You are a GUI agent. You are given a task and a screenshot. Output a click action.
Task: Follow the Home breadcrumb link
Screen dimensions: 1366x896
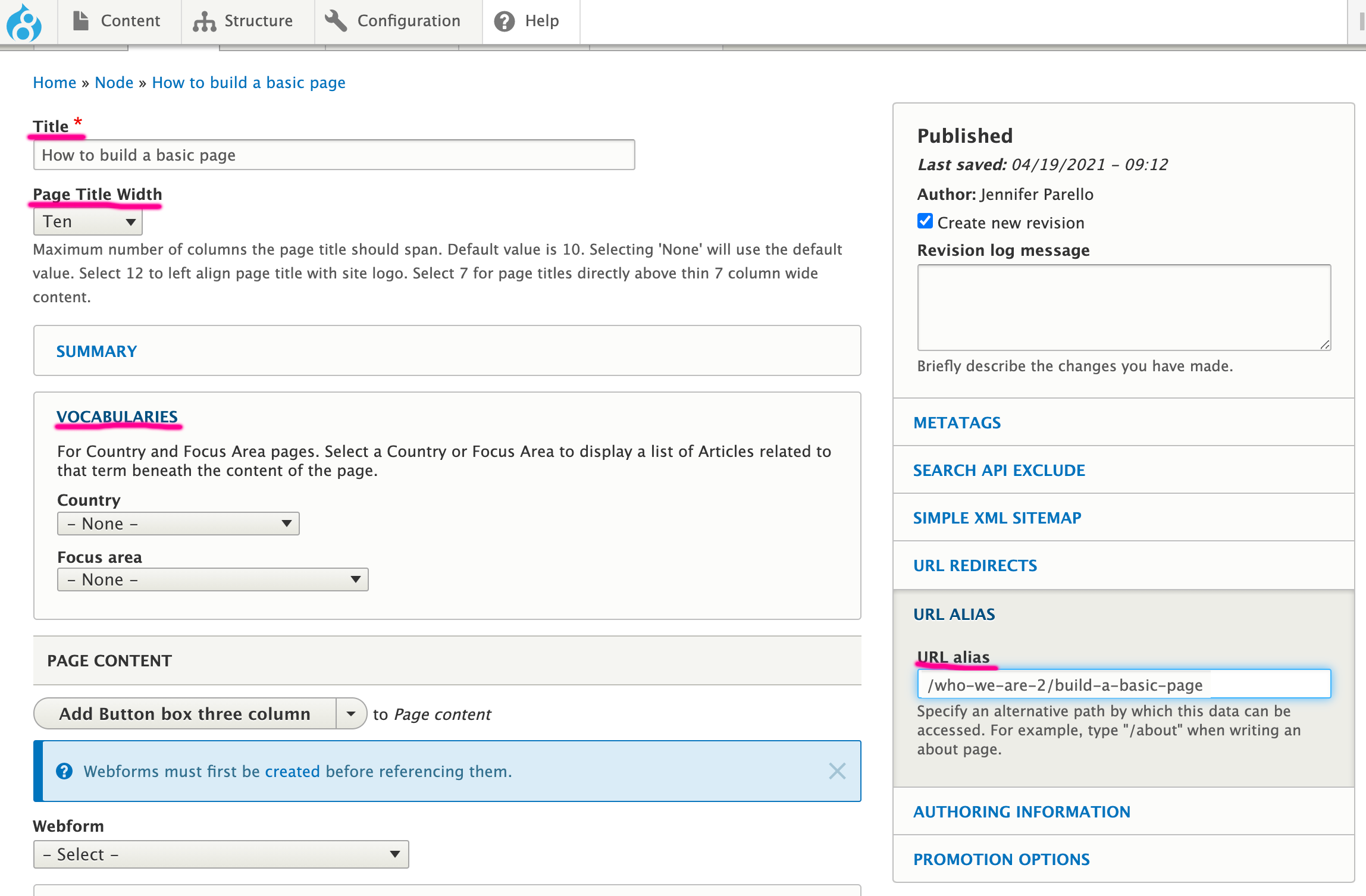(55, 82)
